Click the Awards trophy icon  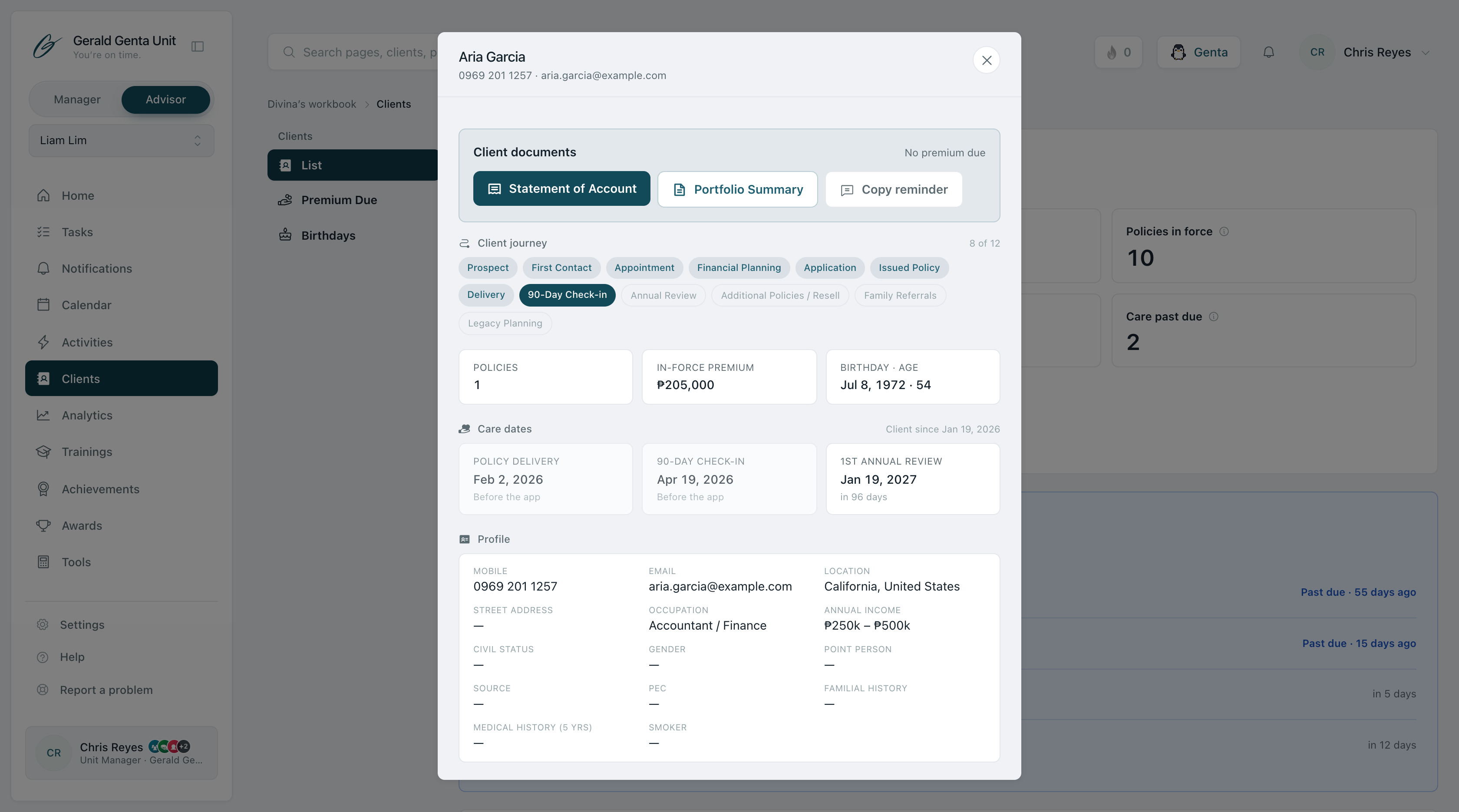coord(43,525)
